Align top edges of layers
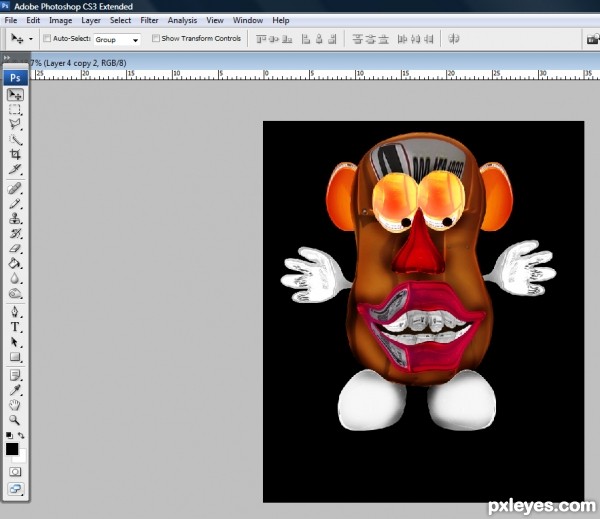 coord(261,39)
